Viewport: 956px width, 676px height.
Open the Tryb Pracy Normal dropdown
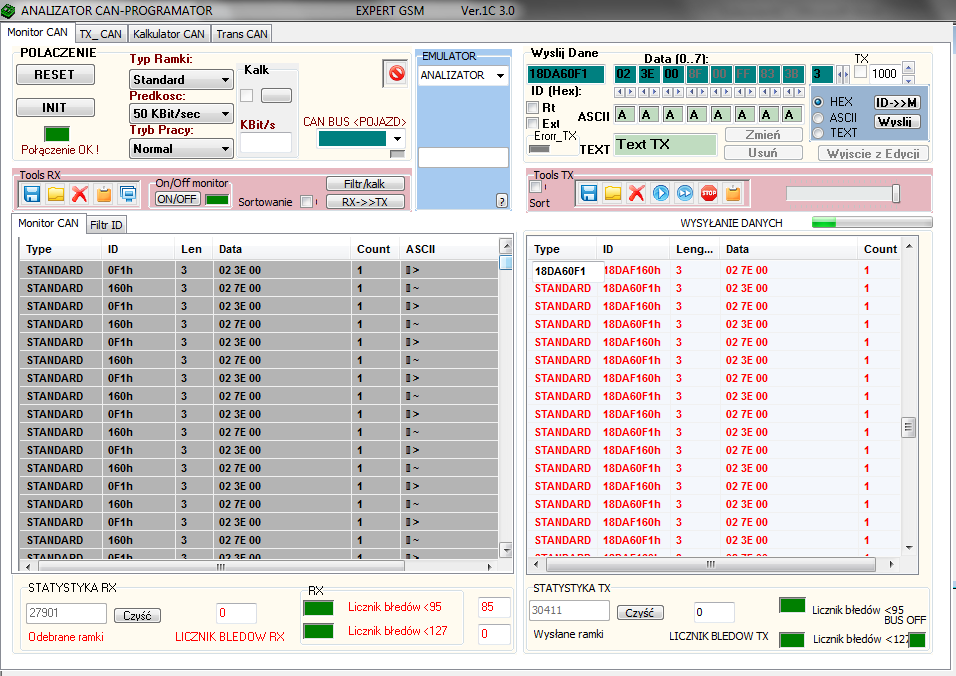coord(181,149)
